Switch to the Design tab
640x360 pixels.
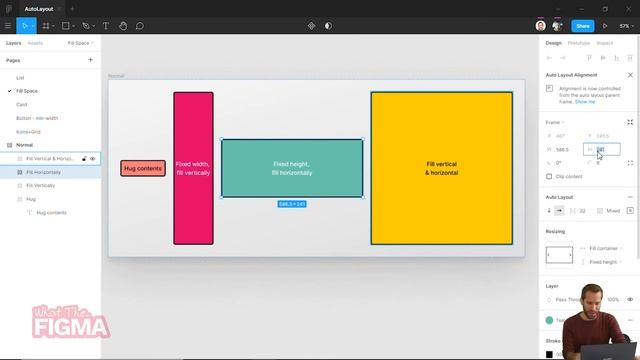[x=553, y=43]
